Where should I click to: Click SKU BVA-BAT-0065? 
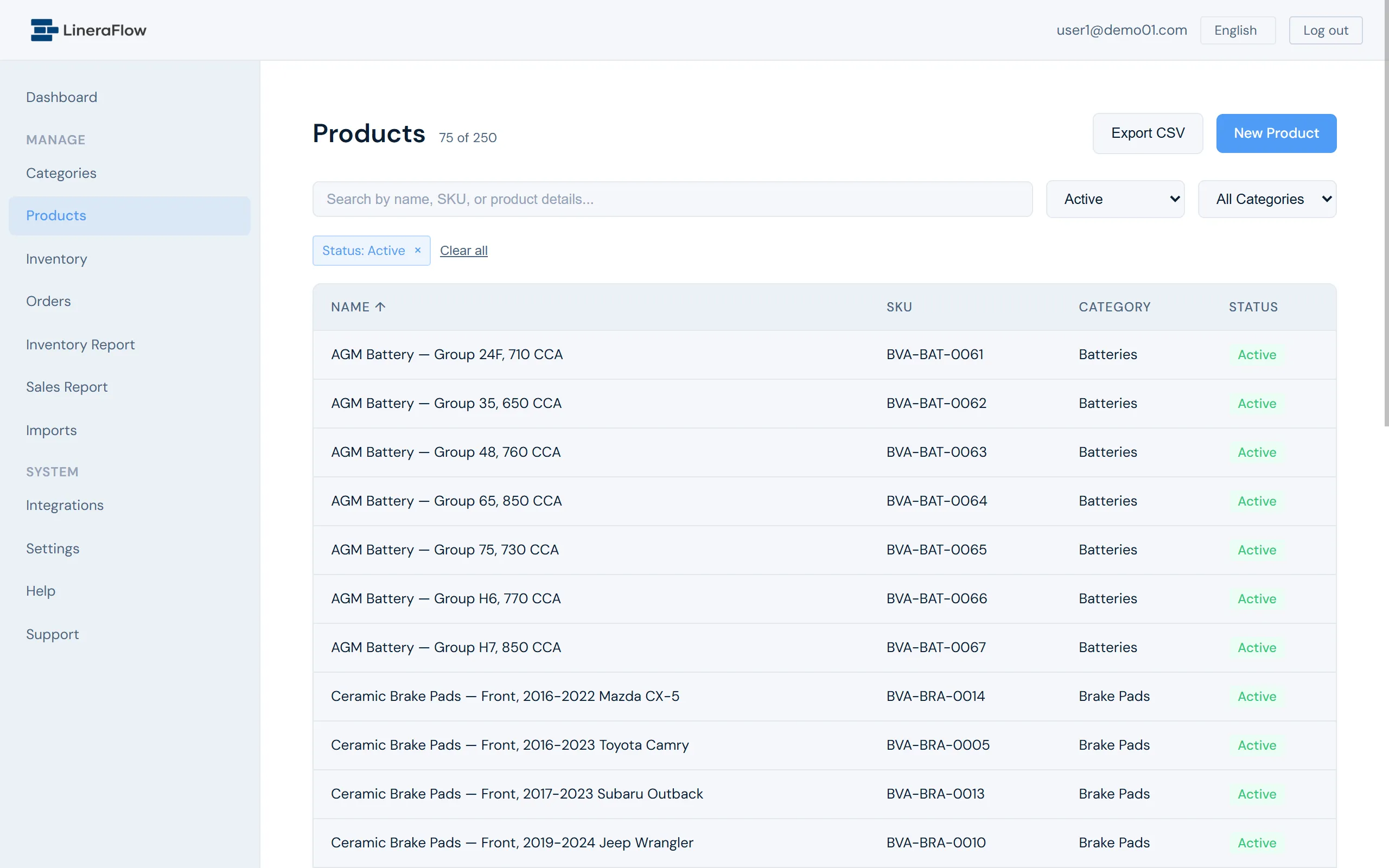pos(936,550)
